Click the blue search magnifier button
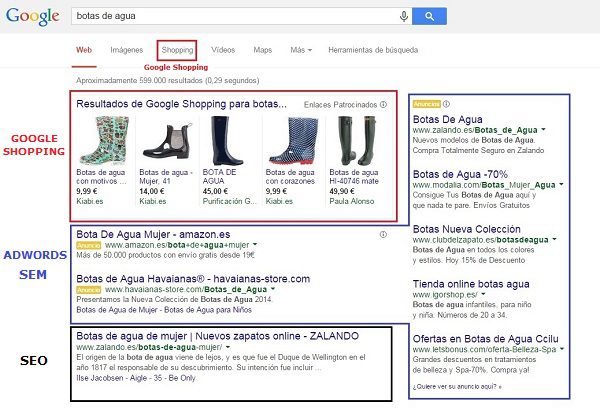Viewport: 600px width, 410px height. pos(429,16)
